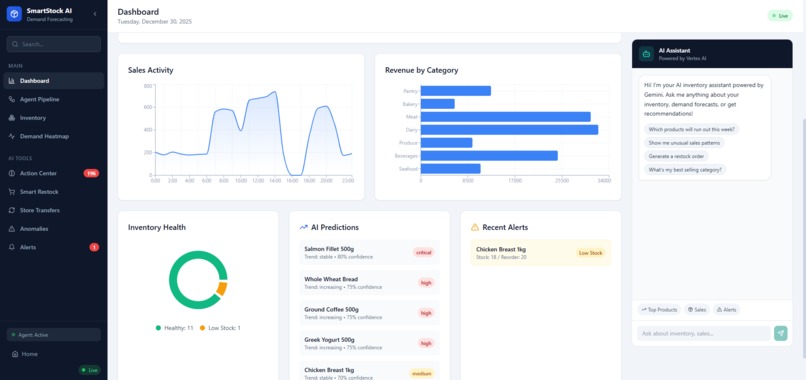Click the 196 badge on Action Center
806x380 pixels.
click(91, 173)
